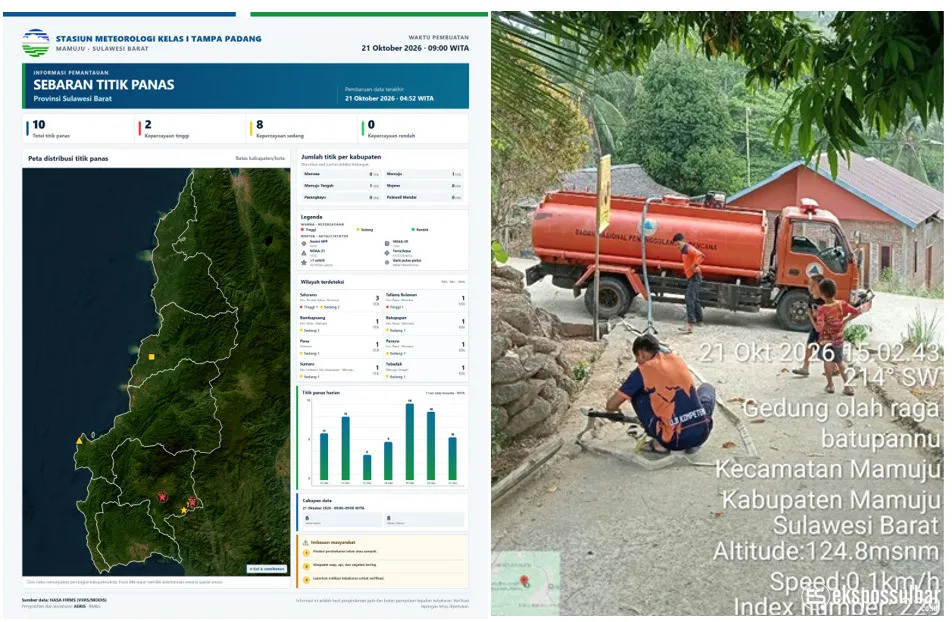Select the 'Majene' row in kabupaten table
The image size is (952, 622).
click(x=424, y=186)
